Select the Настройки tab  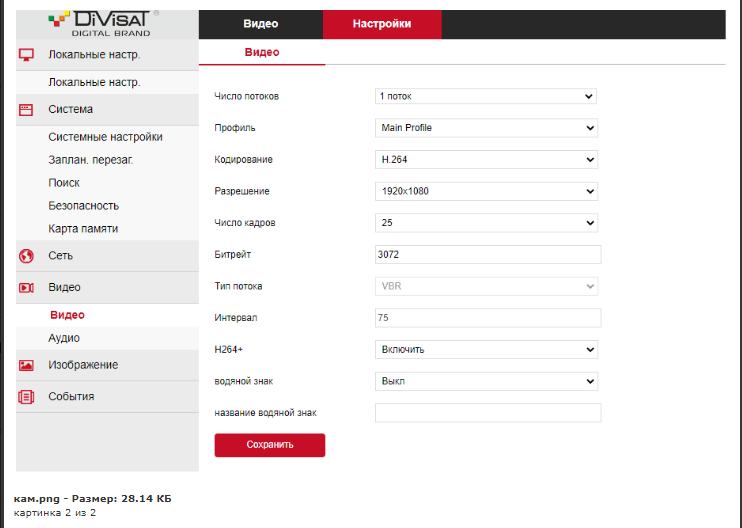coord(381,24)
